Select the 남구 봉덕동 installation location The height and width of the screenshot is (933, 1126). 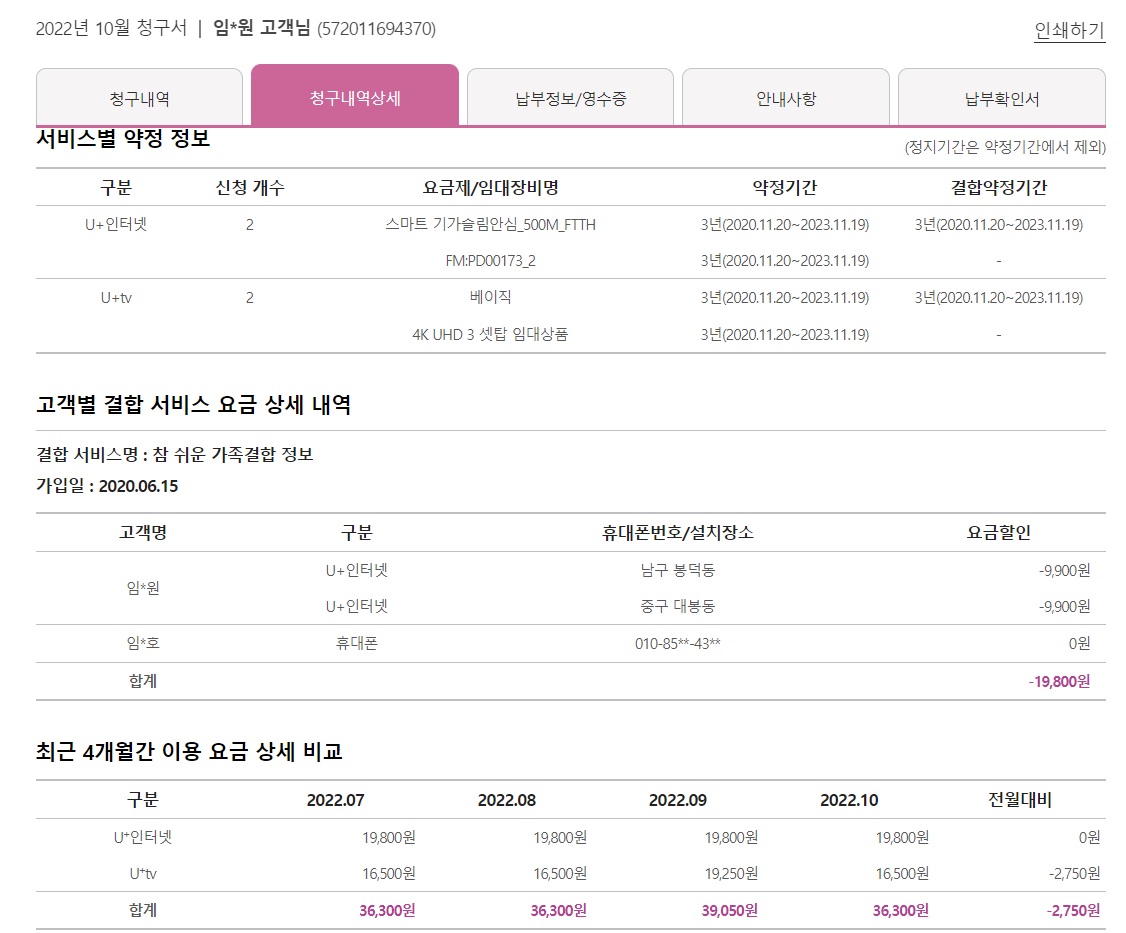pos(677,570)
